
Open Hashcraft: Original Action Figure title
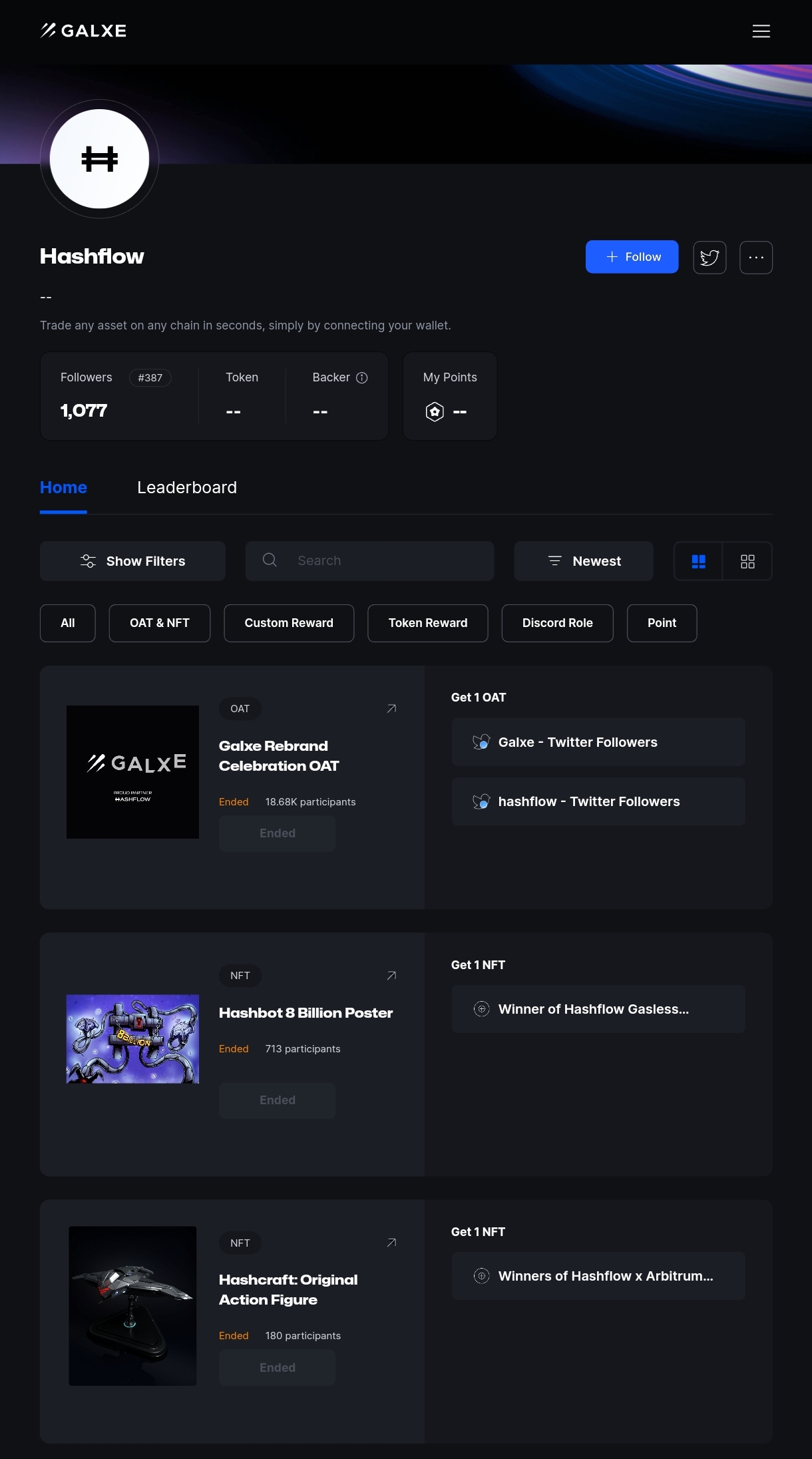288,1289
